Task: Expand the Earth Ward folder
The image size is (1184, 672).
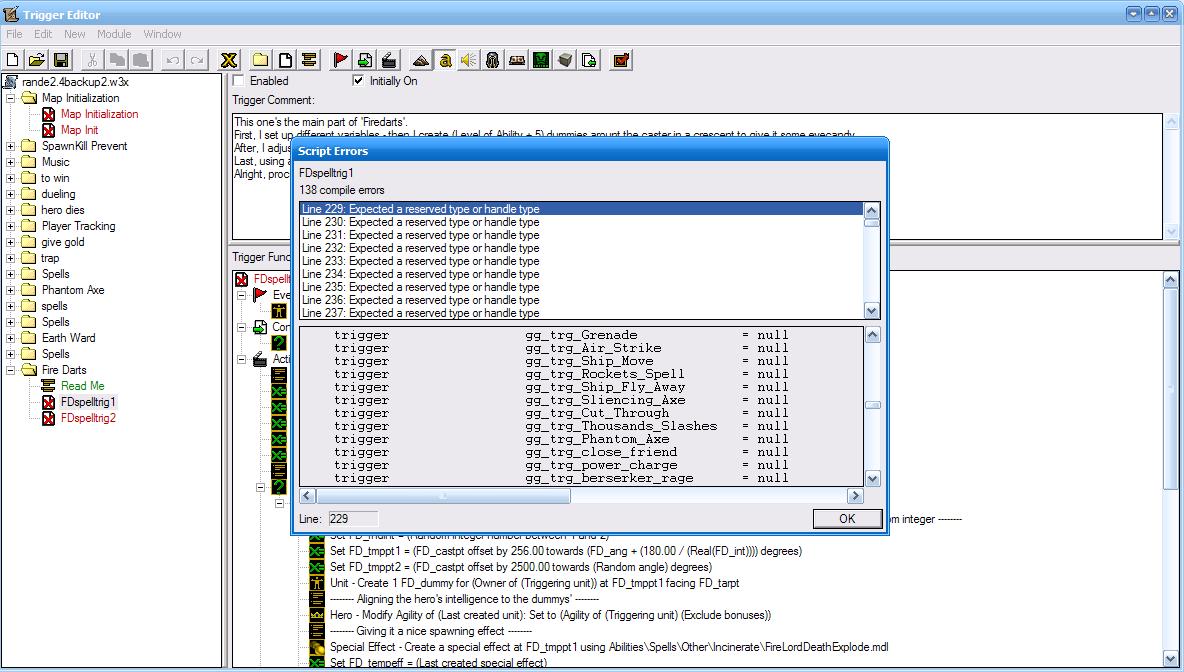Action: [x=11, y=338]
